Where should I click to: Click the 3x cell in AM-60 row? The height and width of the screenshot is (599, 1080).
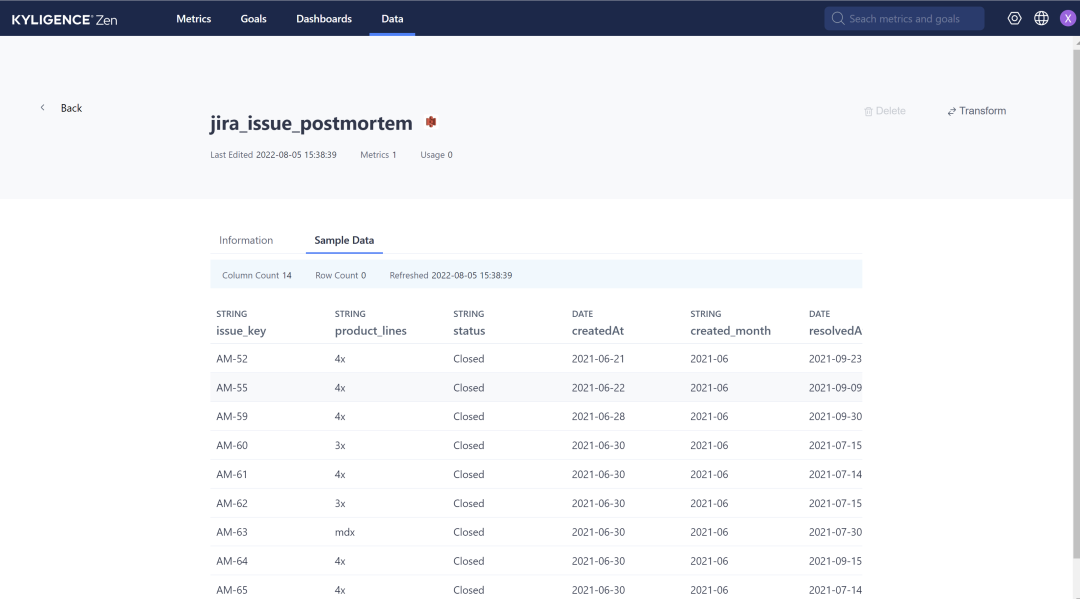click(x=340, y=445)
